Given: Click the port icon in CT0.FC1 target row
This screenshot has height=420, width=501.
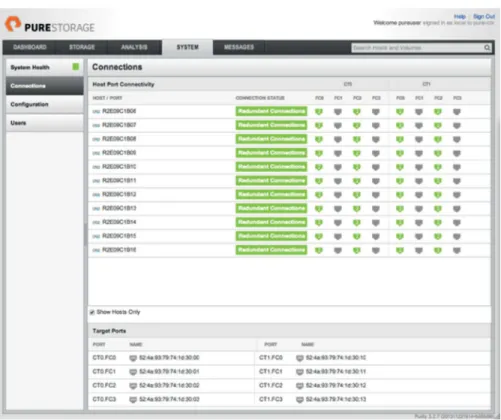Looking at the screenshot, I should pos(133,372).
